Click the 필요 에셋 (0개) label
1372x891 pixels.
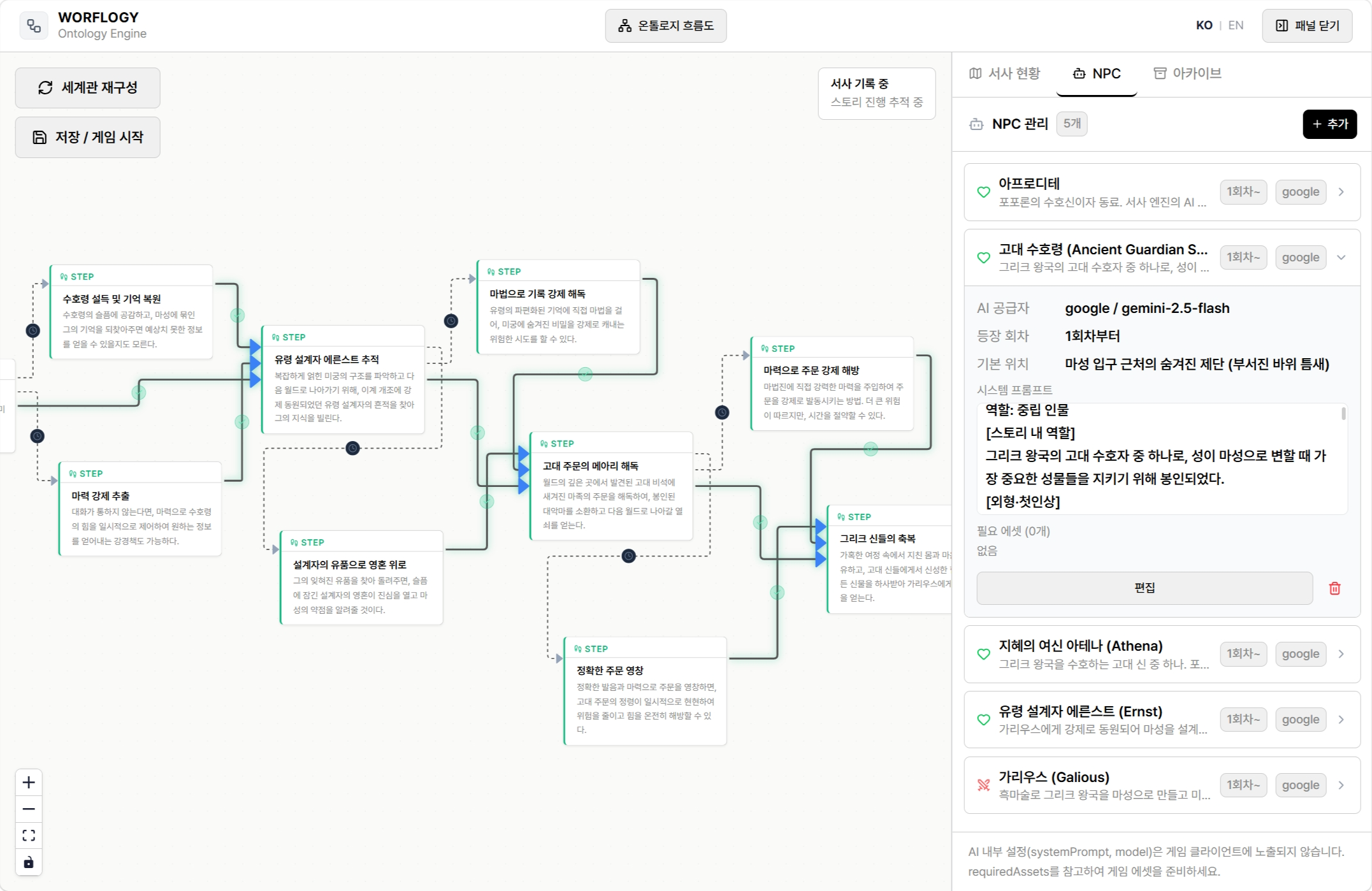1013,531
